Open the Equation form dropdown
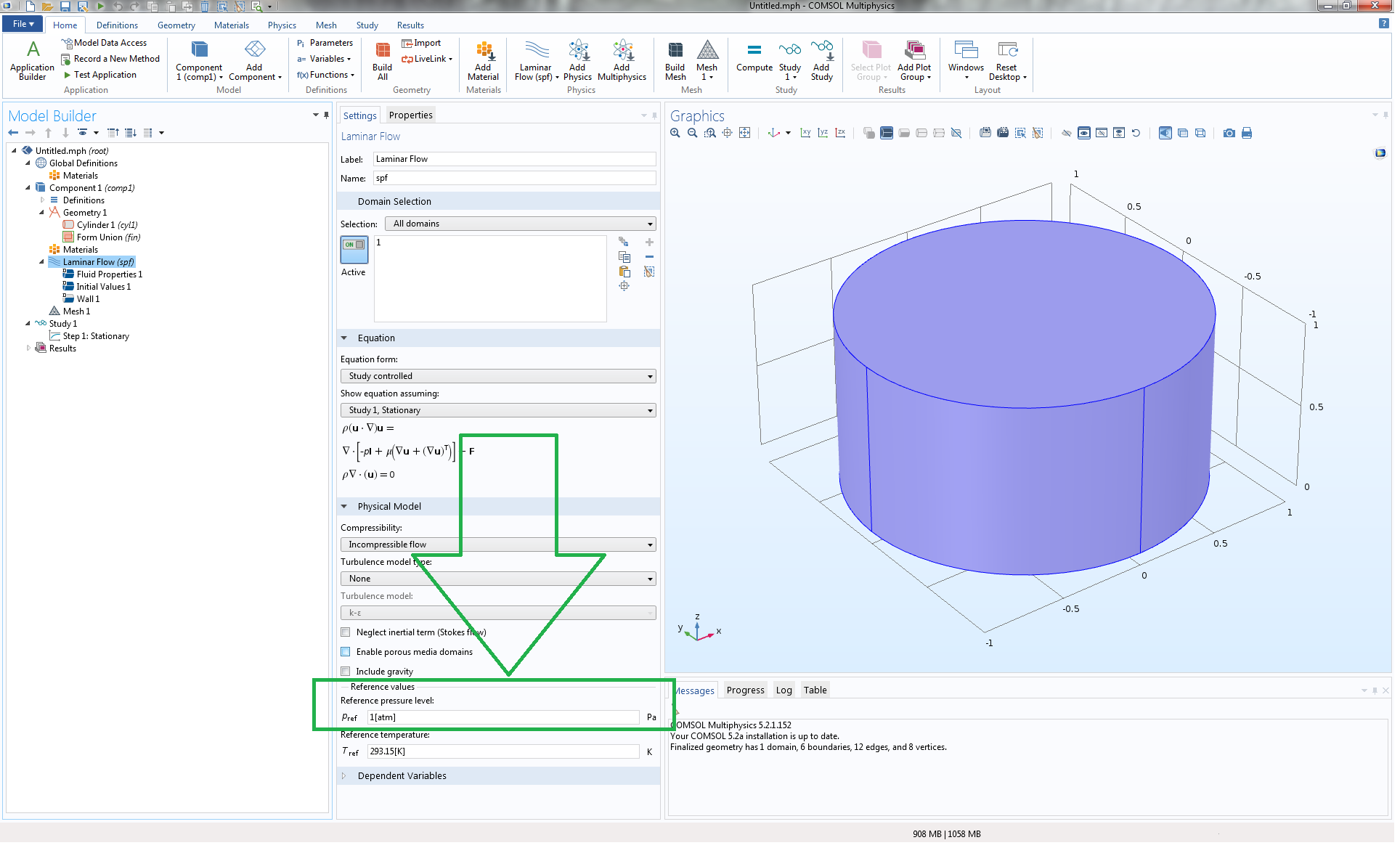 (498, 376)
